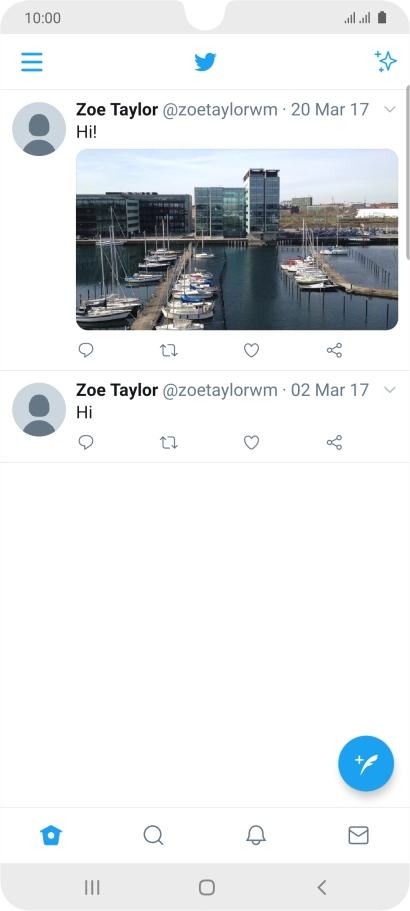Open Zoe Taylor's avatar on first tweet

(39, 129)
